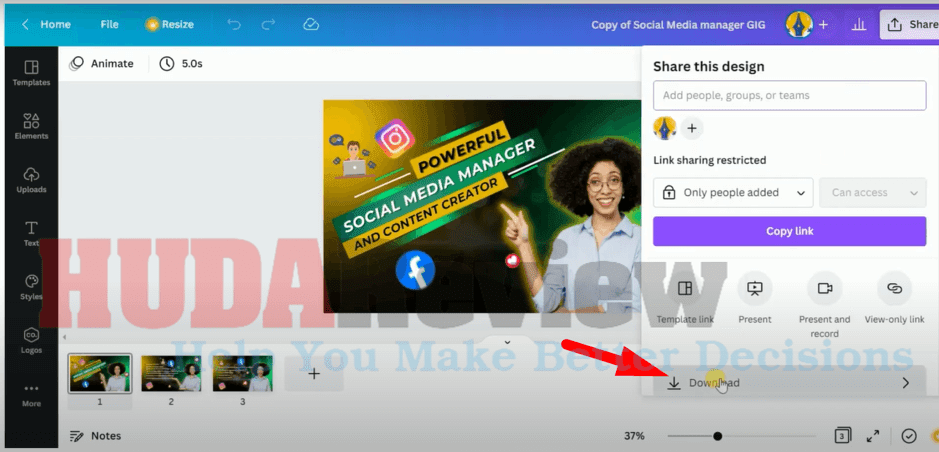Select page 3 thumbnail
939x452 pixels.
243,373
